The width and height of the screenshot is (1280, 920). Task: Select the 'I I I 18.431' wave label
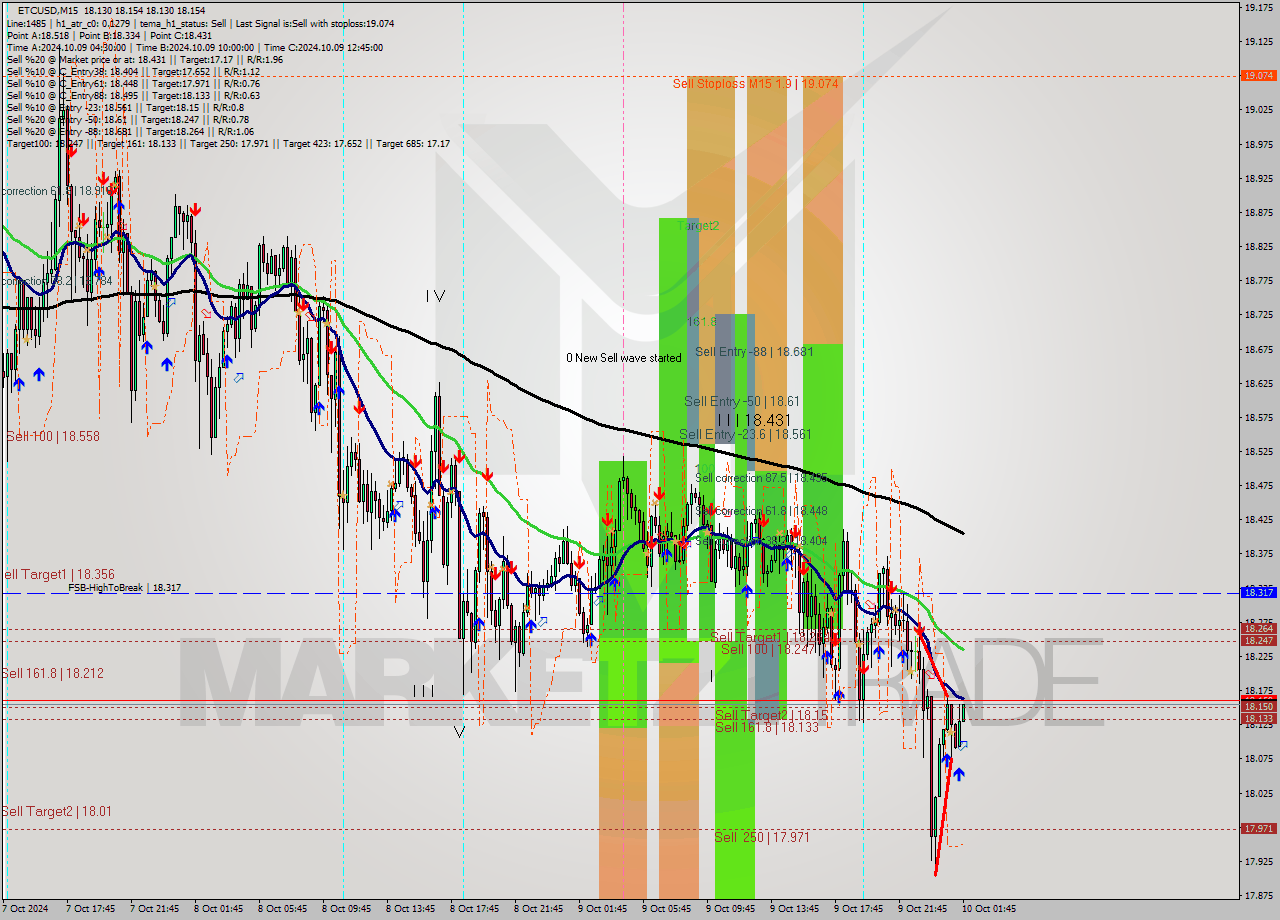[x=753, y=421]
